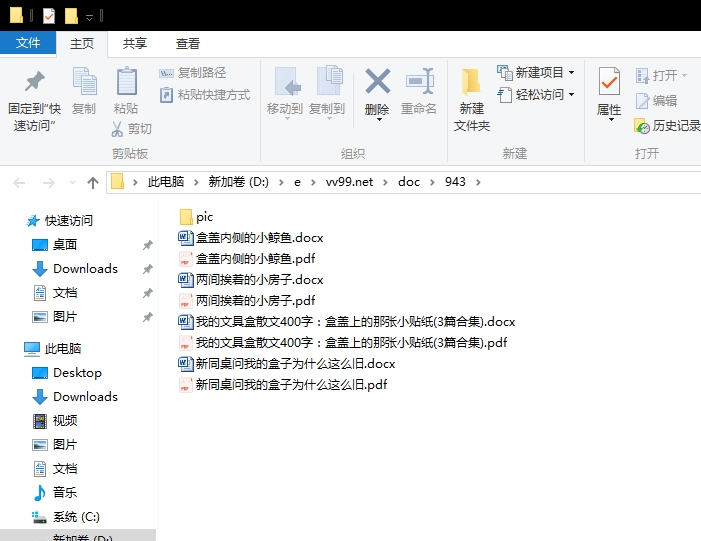Click the Paste (粘贴) clipboard icon
Image resolution: width=701 pixels, height=541 pixels.
pyautogui.click(x=127, y=81)
